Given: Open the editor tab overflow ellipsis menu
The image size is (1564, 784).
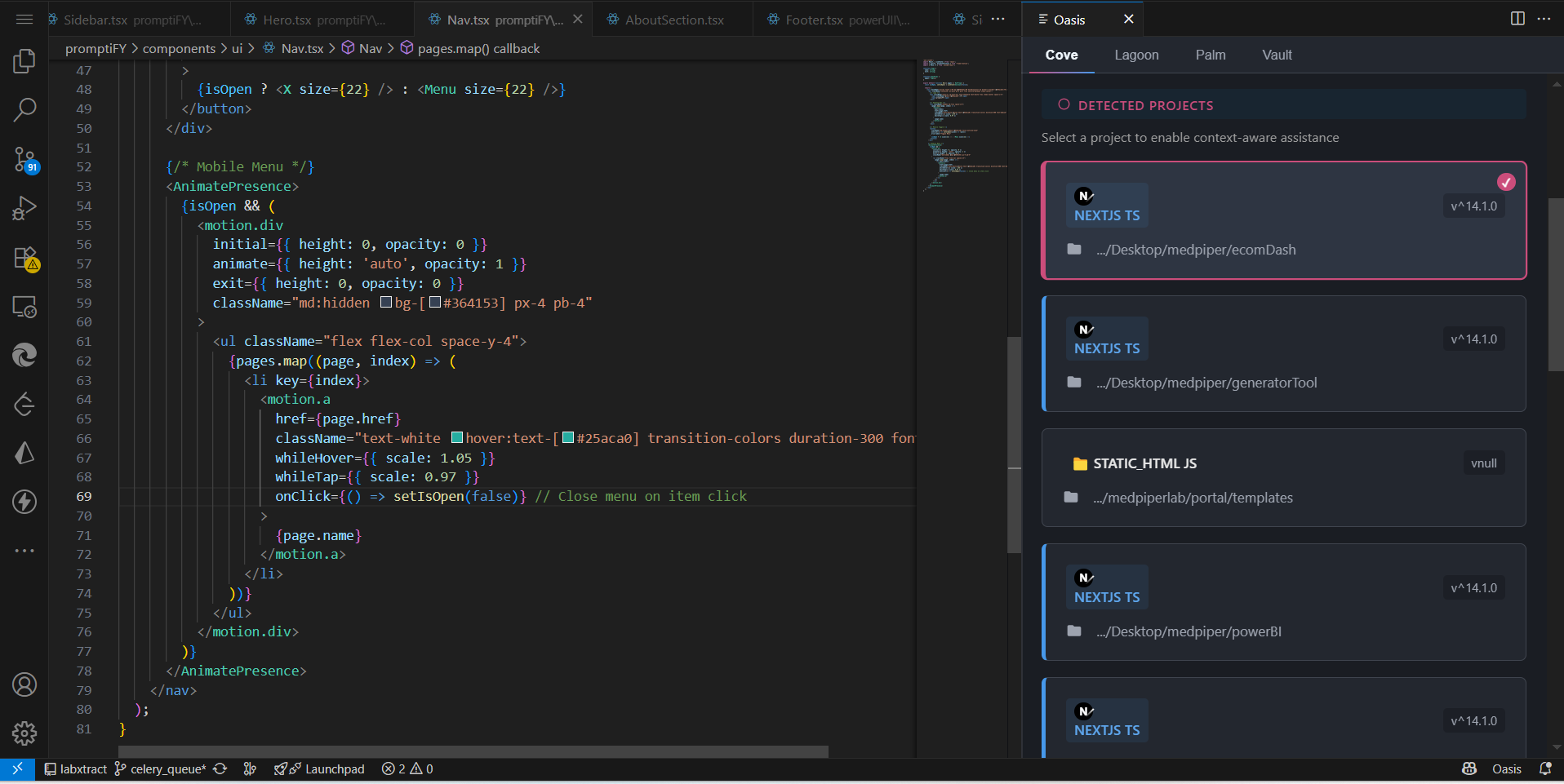Looking at the screenshot, I should (x=997, y=19).
